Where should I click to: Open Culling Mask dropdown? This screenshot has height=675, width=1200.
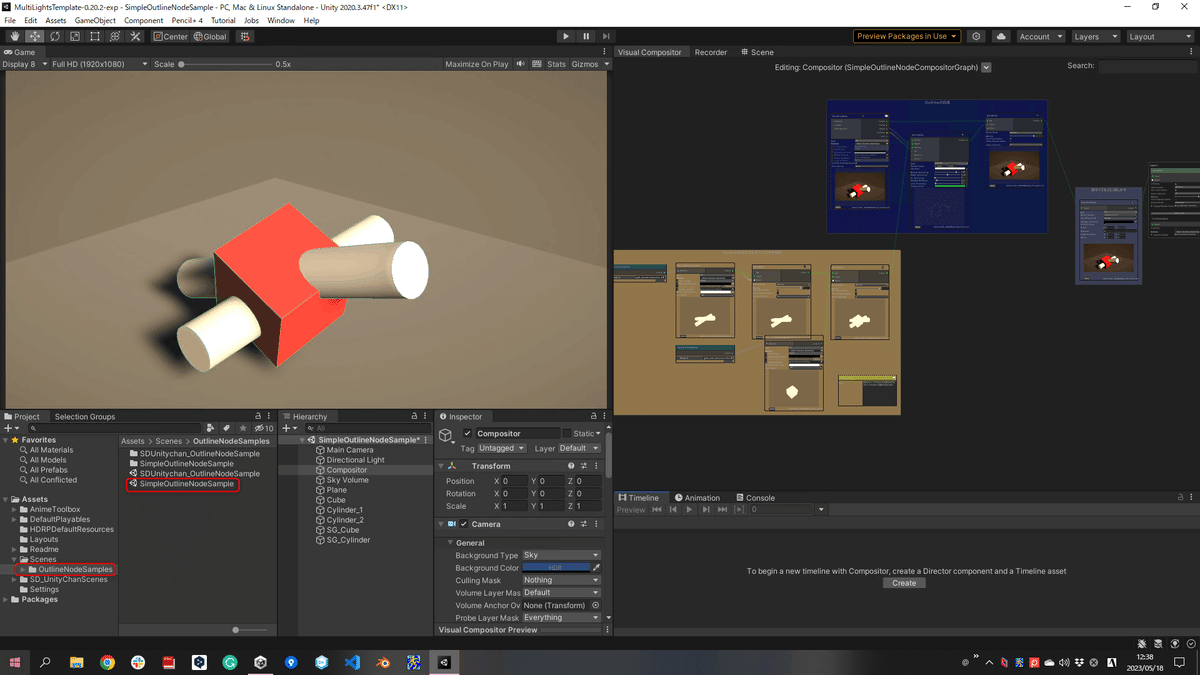[561, 580]
